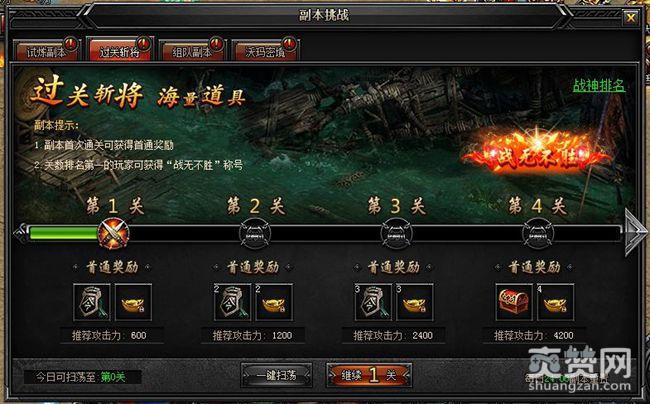Go to previous stages with left arrow

(20, 233)
